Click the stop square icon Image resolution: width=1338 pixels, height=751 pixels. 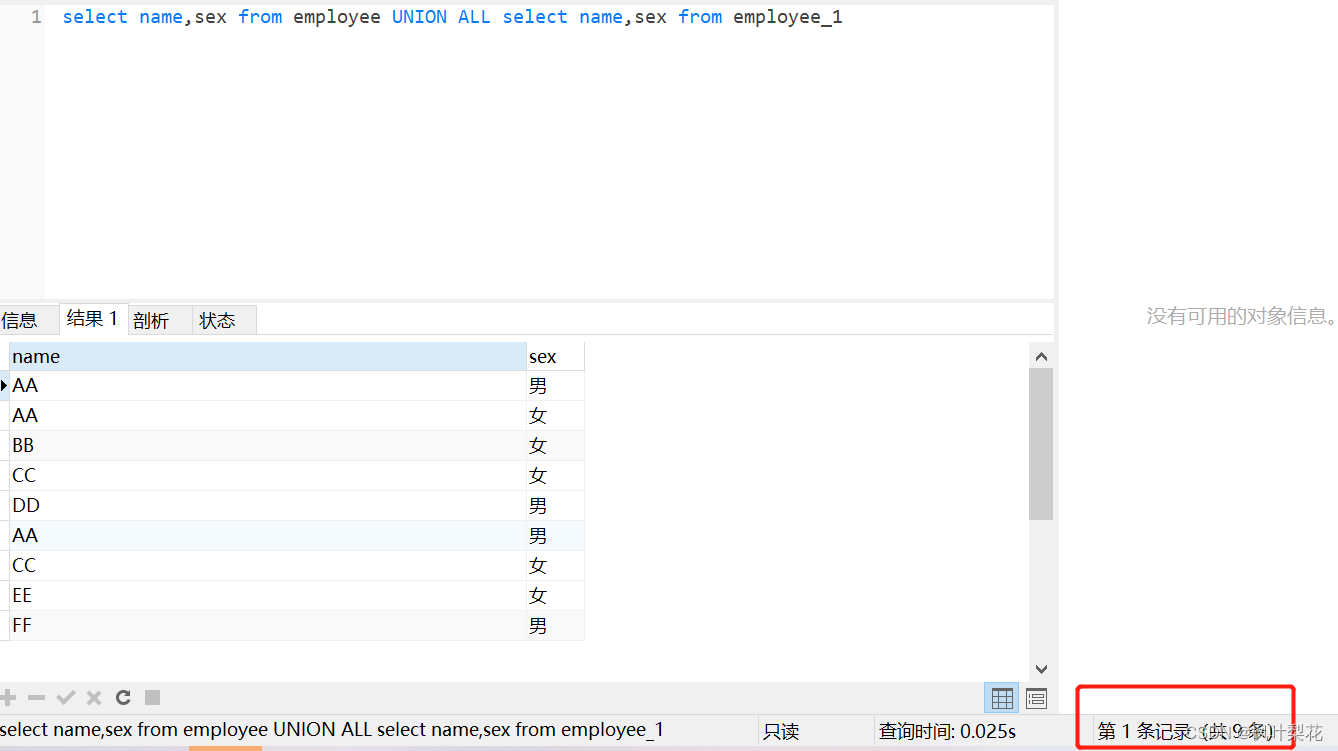(153, 697)
